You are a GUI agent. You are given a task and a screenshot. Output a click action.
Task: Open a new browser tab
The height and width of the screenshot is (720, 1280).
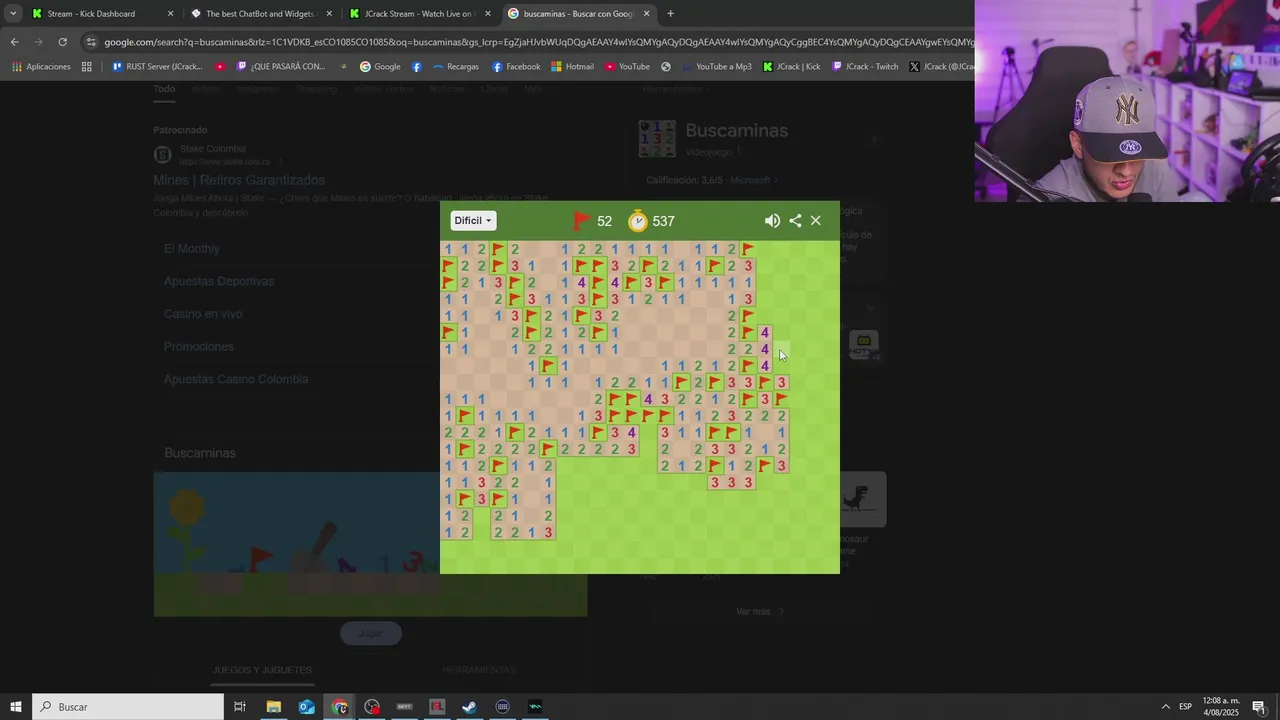(670, 14)
